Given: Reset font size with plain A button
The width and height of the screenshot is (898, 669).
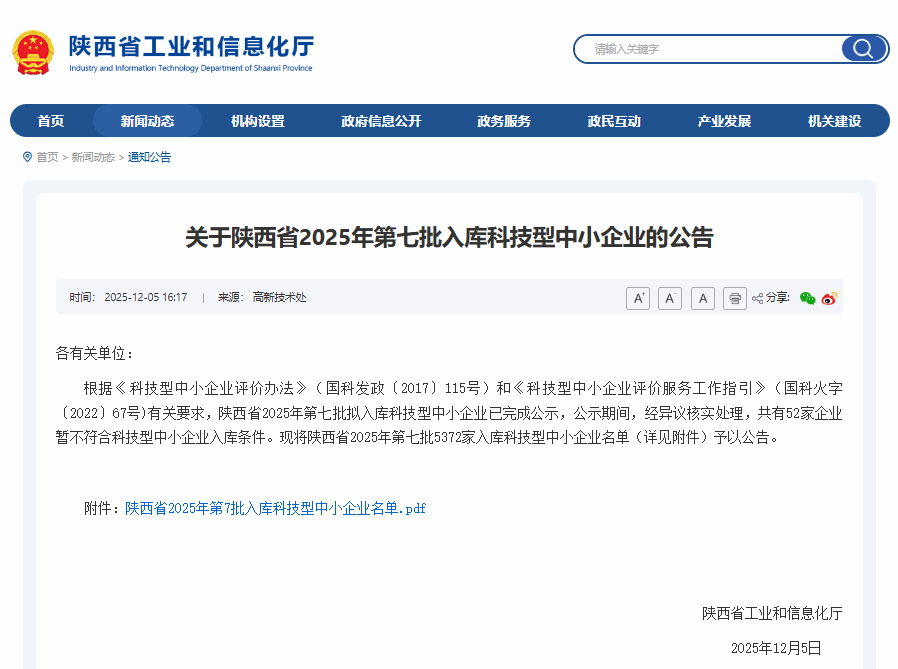Looking at the screenshot, I should (703, 298).
